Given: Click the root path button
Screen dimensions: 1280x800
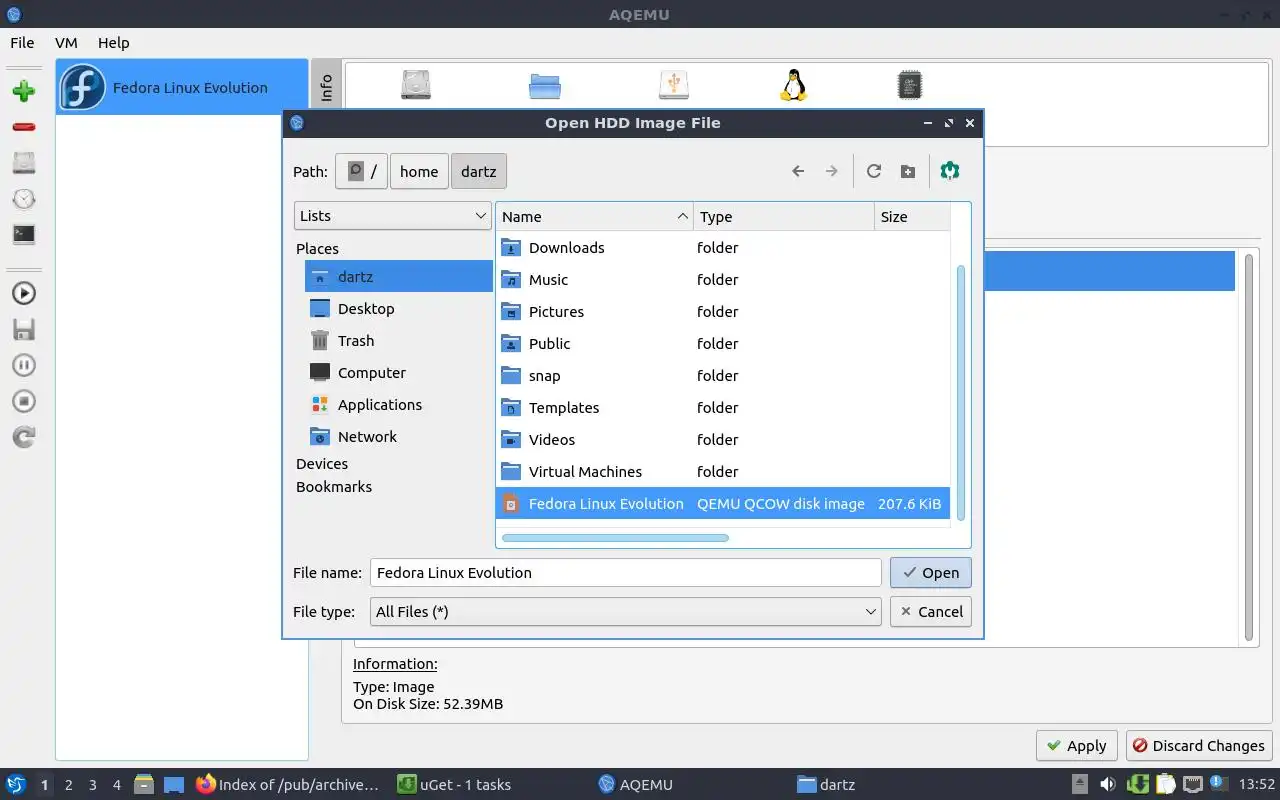Looking at the screenshot, I should [x=361, y=171].
